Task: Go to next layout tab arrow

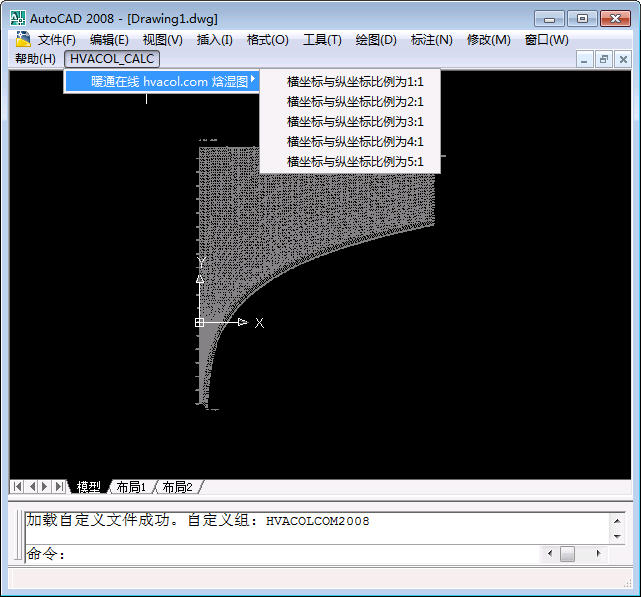Action: (x=45, y=487)
